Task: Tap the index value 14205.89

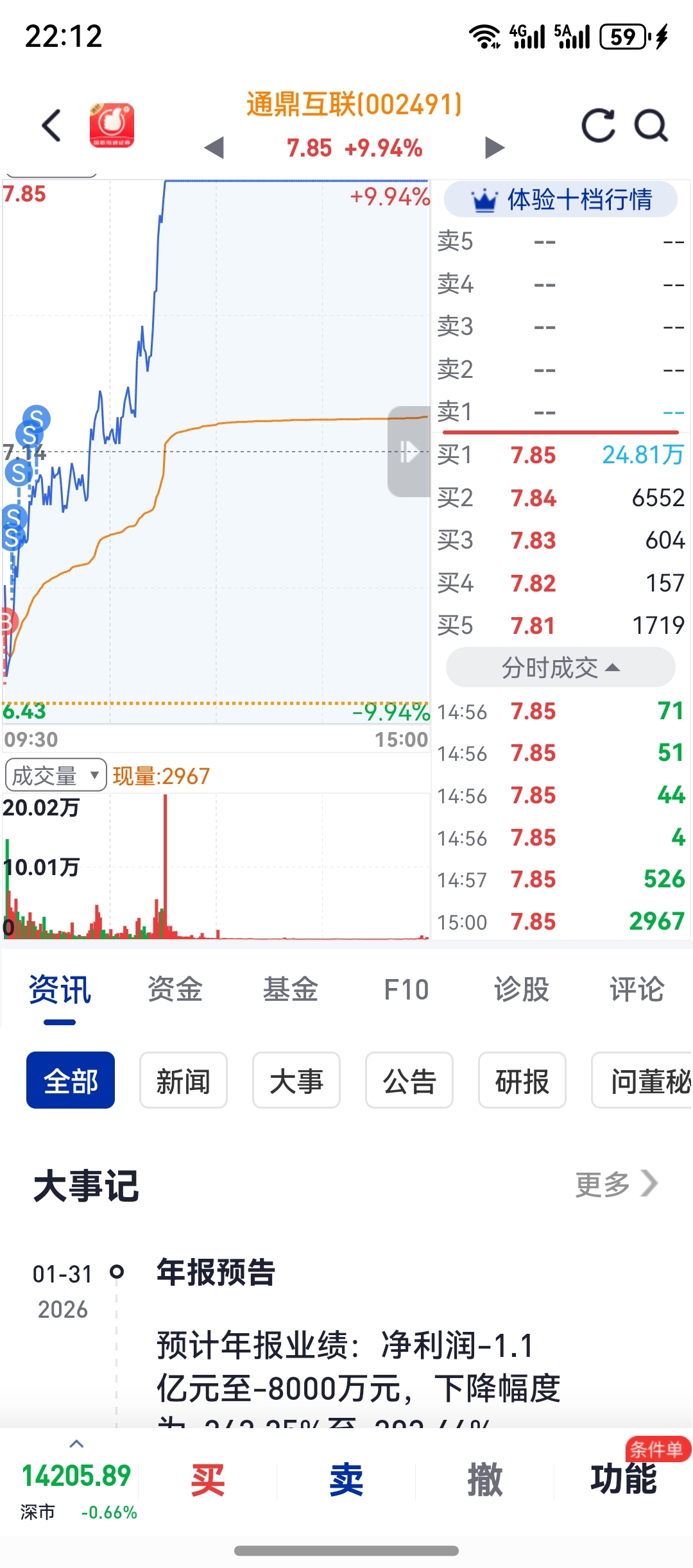Action: pyautogui.click(x=76, y=1476)
